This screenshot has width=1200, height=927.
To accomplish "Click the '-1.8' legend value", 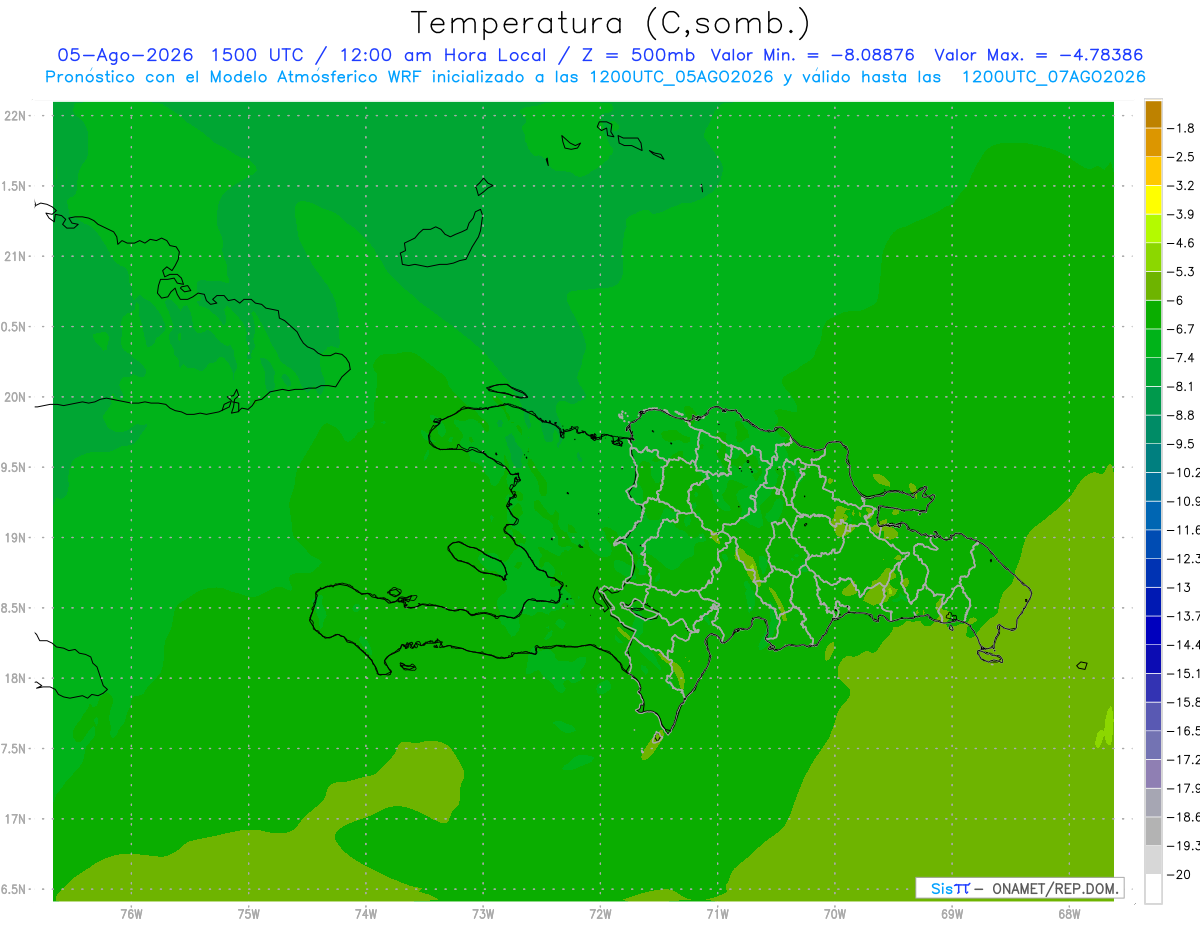I will click(1181, 128).
